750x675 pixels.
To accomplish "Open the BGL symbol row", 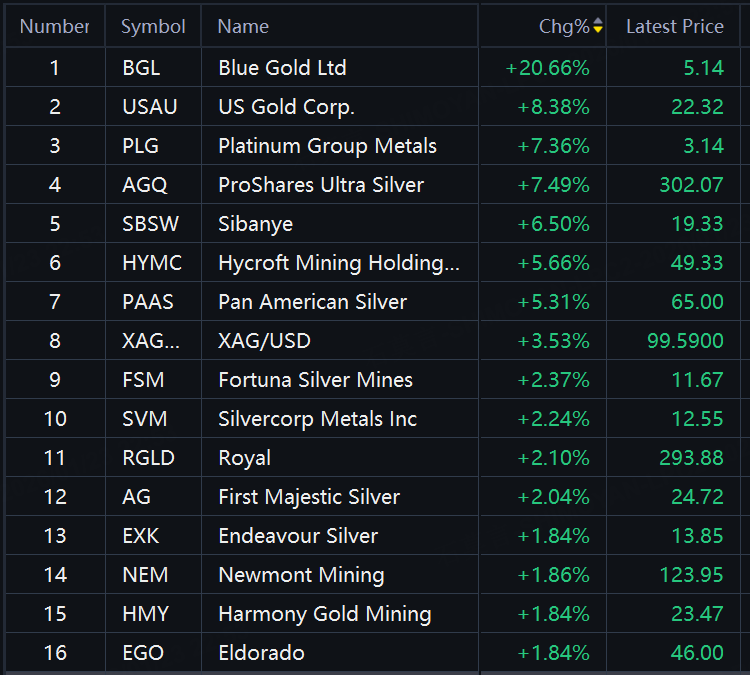I will point(141,68).
